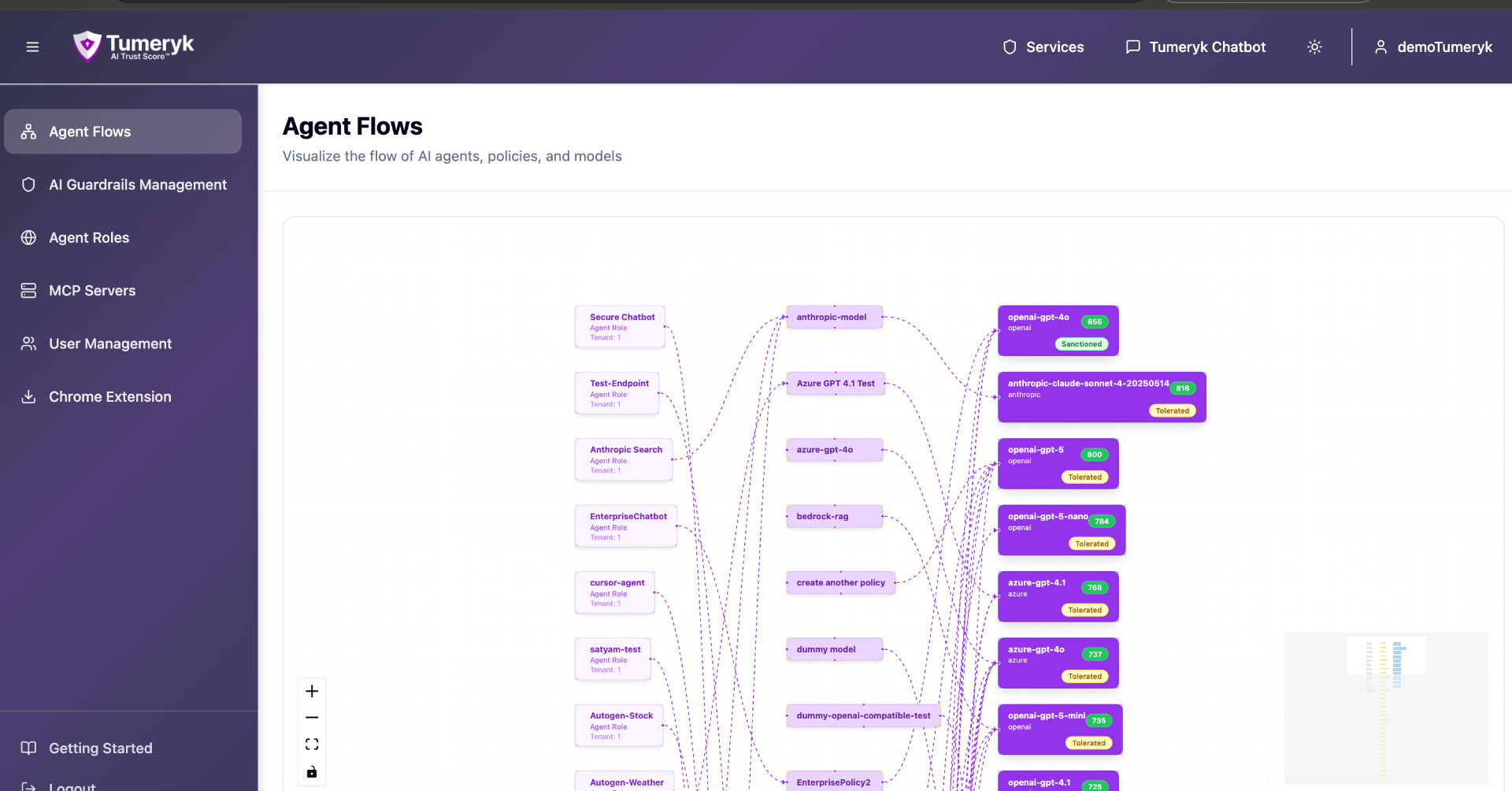1512x791 pixels.
Task: Select the azure-gpt-4o model card with score 737
Action: click(x=1058, y=663)
